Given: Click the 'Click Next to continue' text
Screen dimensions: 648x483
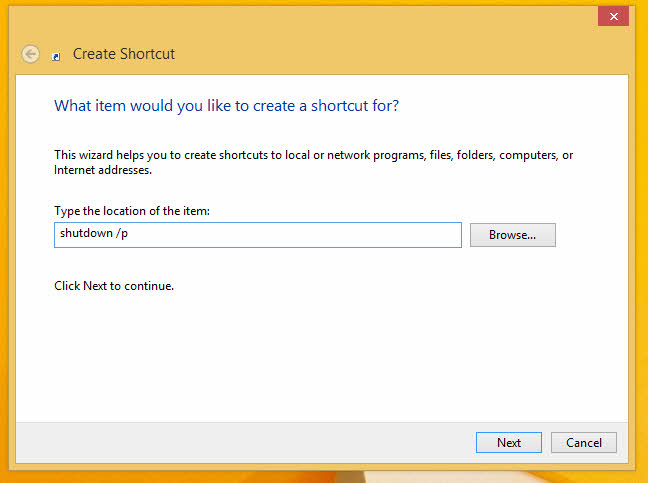Looking at the screenshot, I should click(114, 286).
